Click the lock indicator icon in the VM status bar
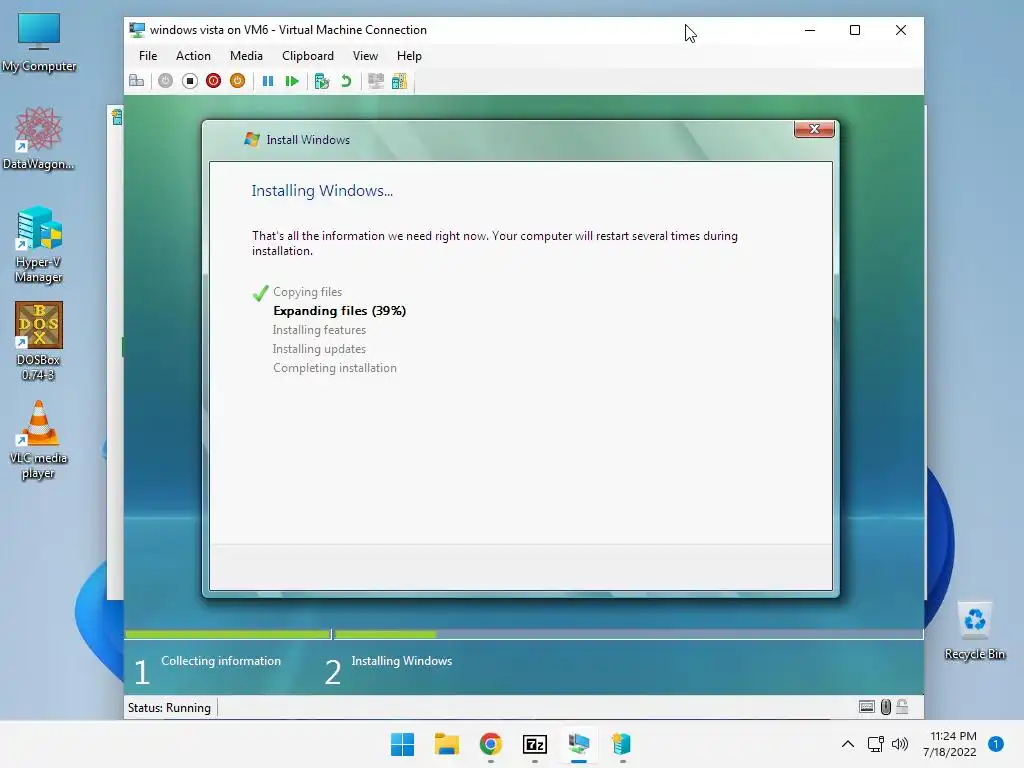 point(903,707)
